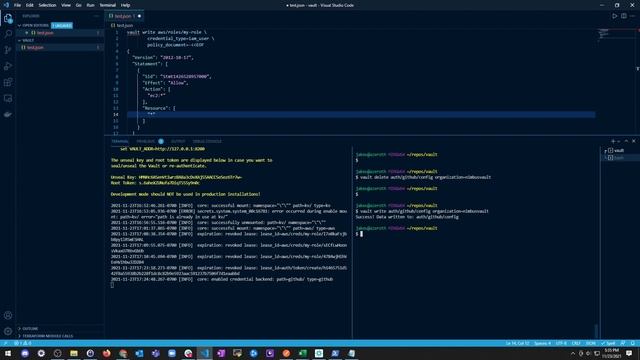
Task: Click the VS Code logo in the title bar
Action: (6, 5)
